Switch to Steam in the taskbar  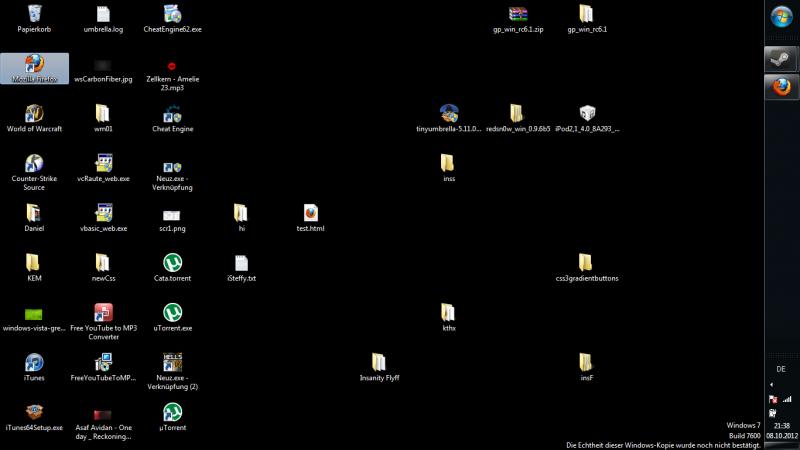point(780,59)
